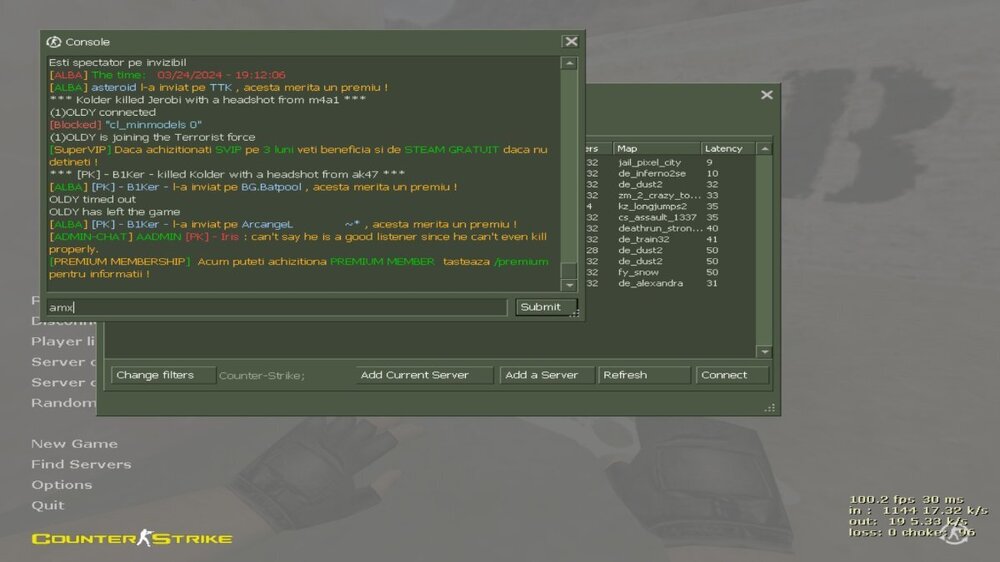Click the console command input field
The height and width of the screenshot is (562, 1000).
(277, 307)
